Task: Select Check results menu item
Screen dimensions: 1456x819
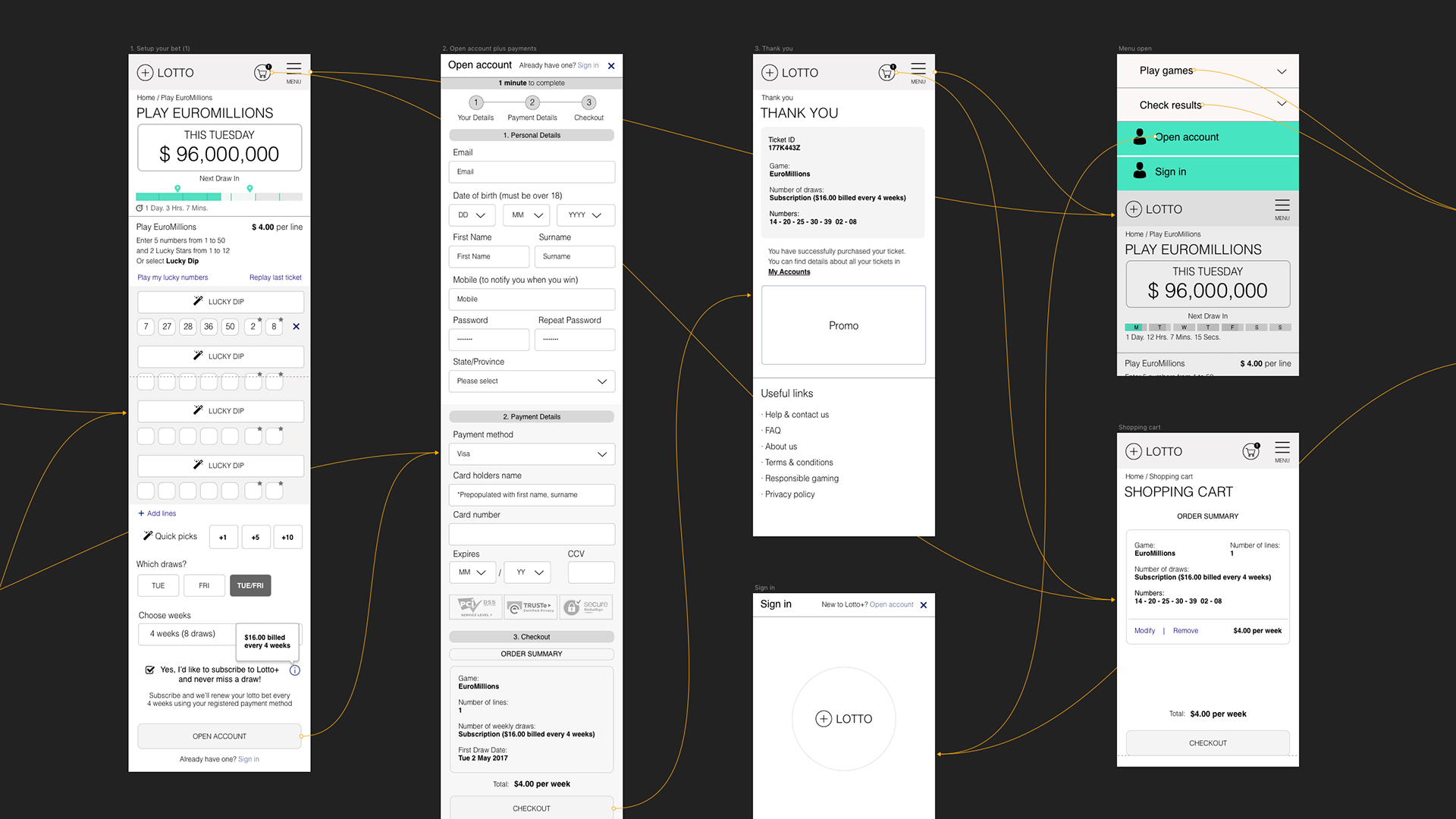Action: tap(1171, 105)
